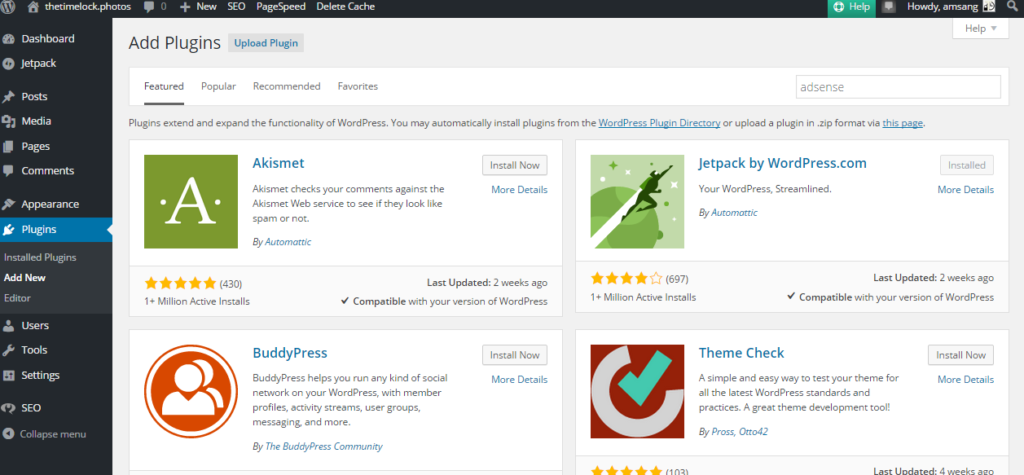
Task: Switch to the Popular tab
Action: [218, 86]
